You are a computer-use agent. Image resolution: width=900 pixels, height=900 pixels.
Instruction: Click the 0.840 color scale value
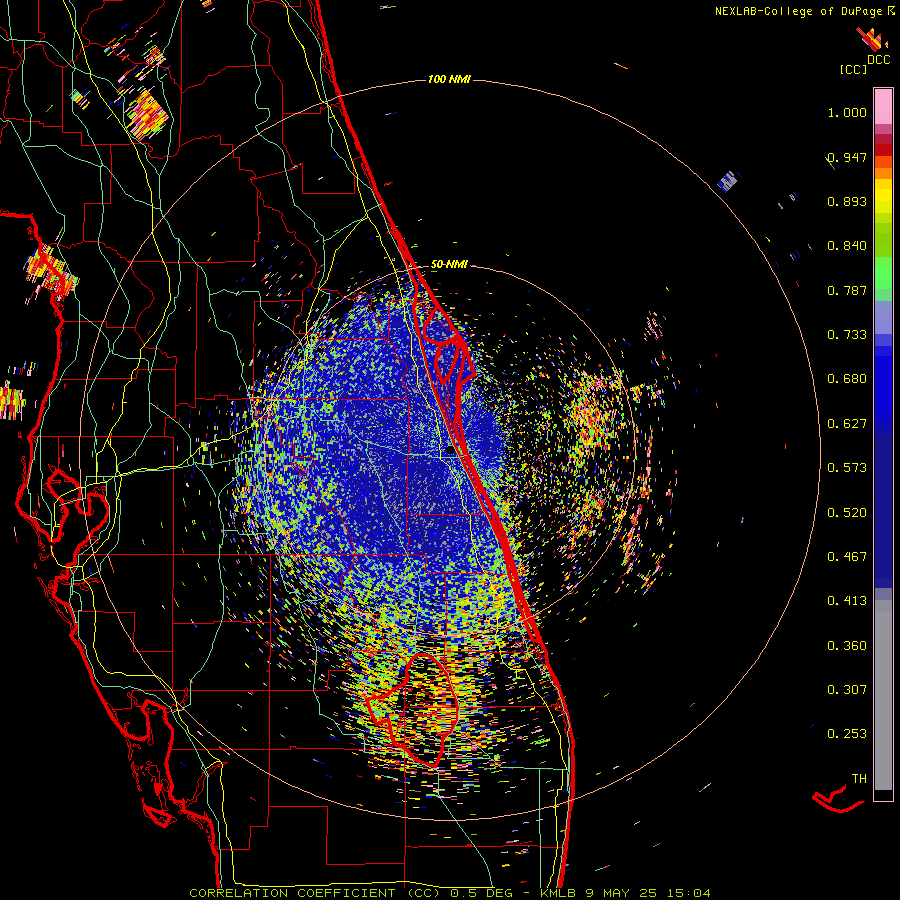(847, 246)
